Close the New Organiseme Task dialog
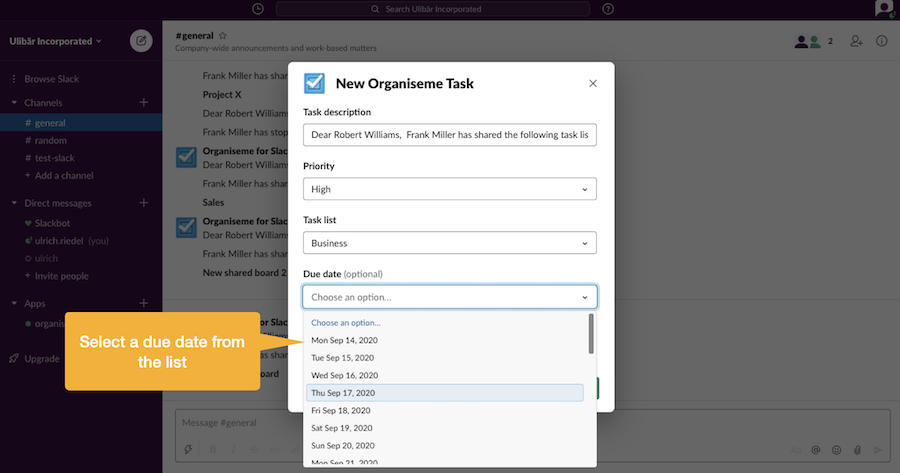 (593, 84)
